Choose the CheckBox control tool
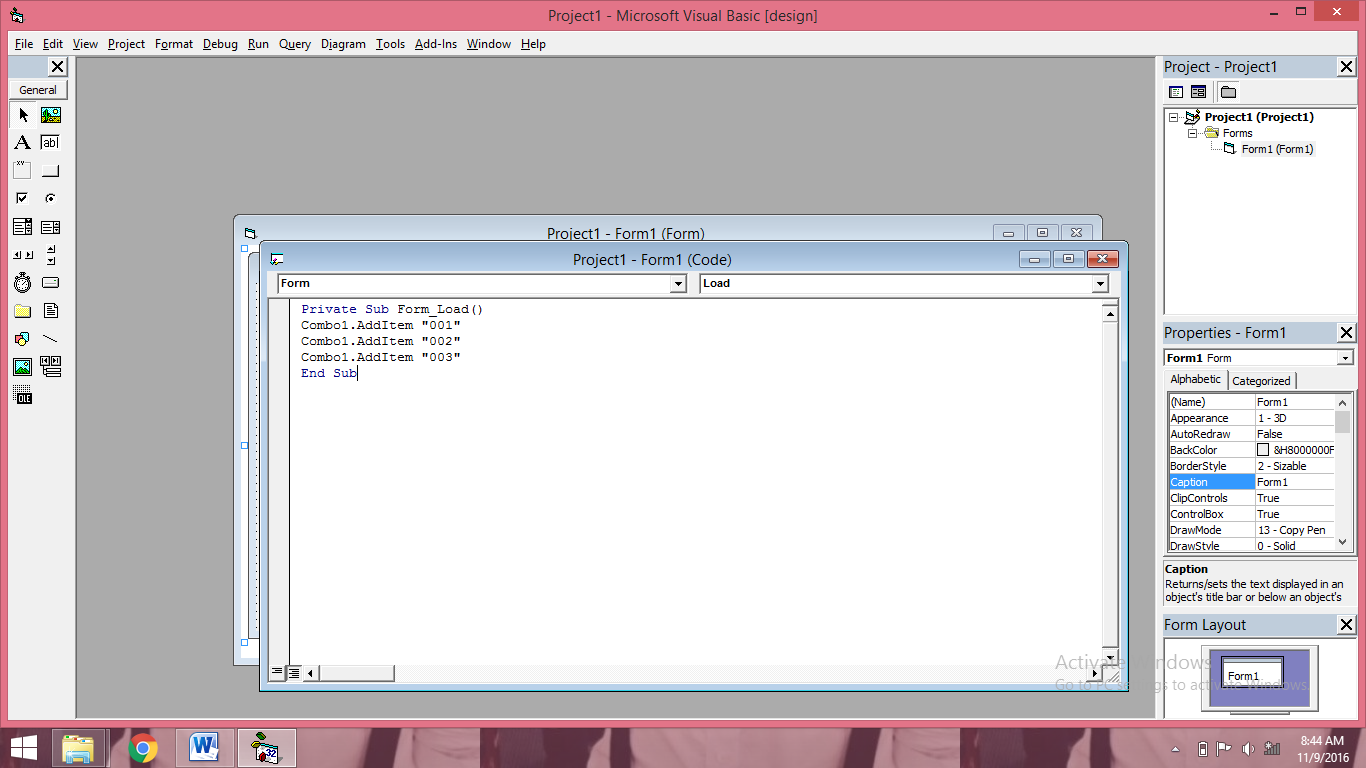 (x=23, y=199)
